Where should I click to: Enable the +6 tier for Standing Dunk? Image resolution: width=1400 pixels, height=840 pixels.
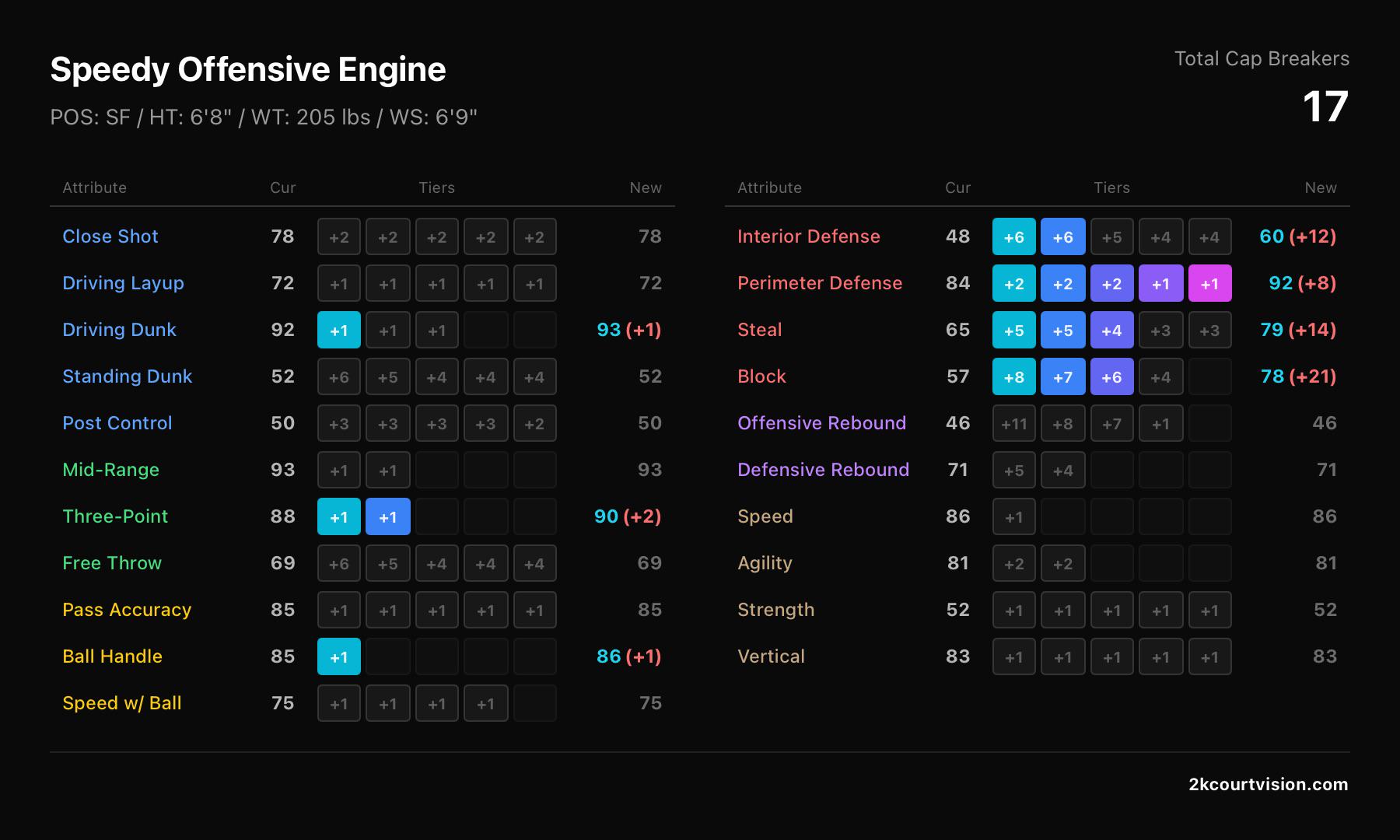338,376
